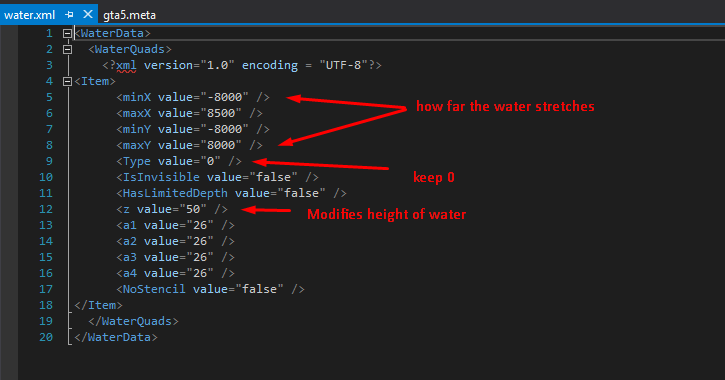Pin the water.xml tab
Image resolution: width=725 pixels, height=380 pixels.
tap(69, 15)
